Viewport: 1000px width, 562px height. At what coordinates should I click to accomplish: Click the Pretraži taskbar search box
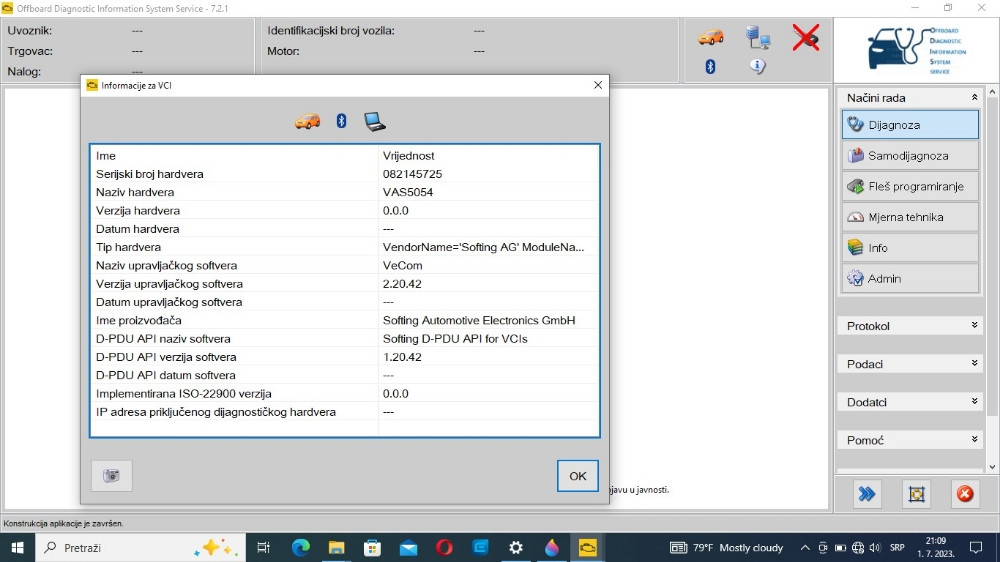point(140,547)
